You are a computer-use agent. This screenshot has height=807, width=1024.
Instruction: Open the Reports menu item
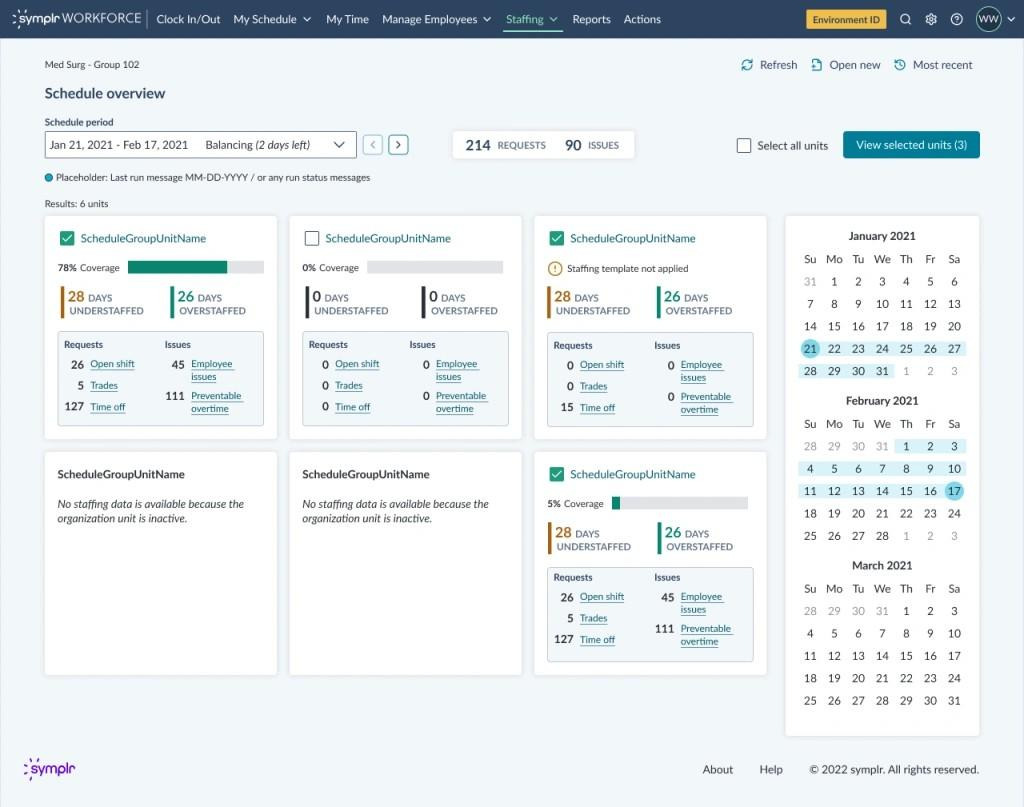tap(591, 19)
